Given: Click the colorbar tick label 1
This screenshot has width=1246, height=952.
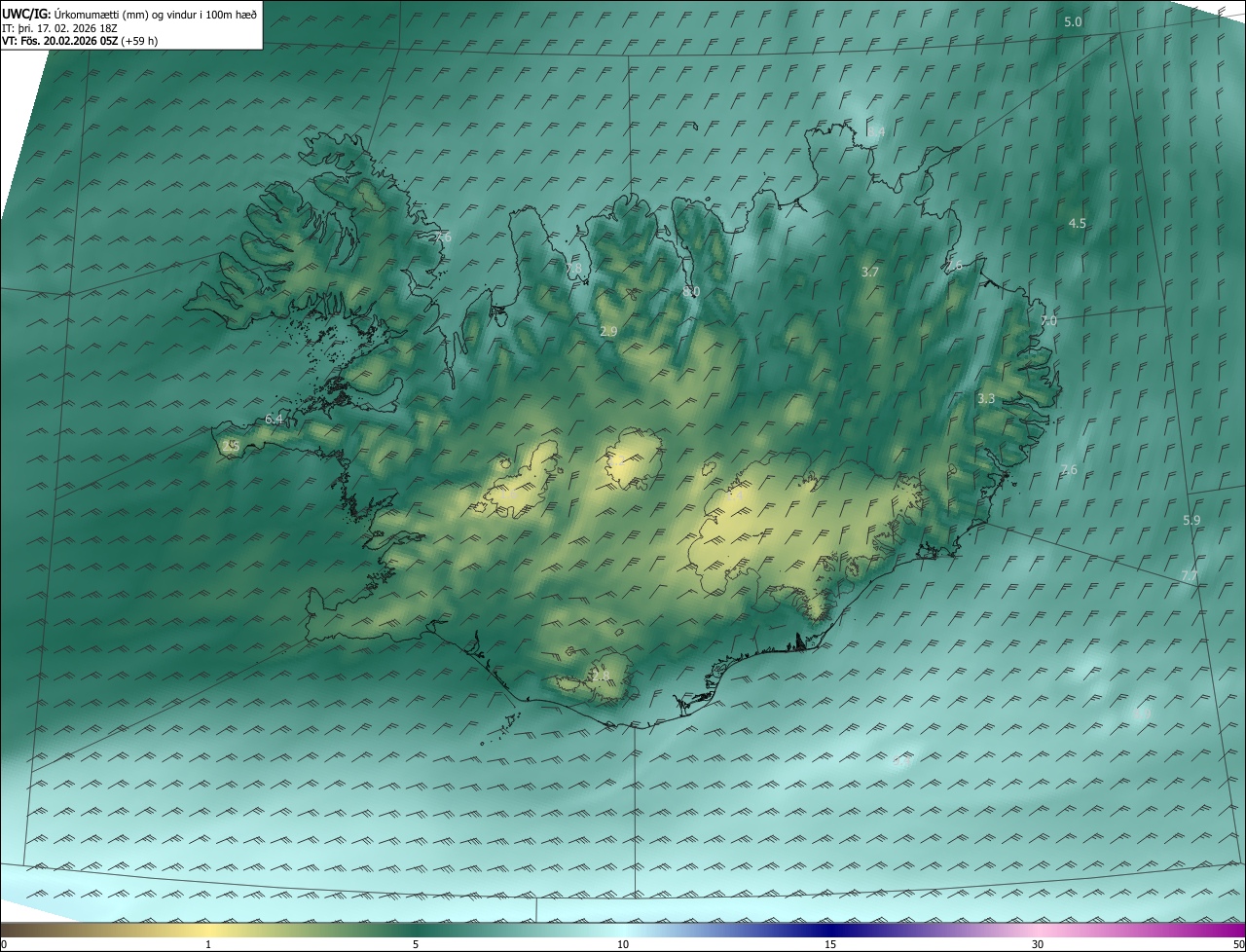Looking at the screenshot, I should (208, 945).
